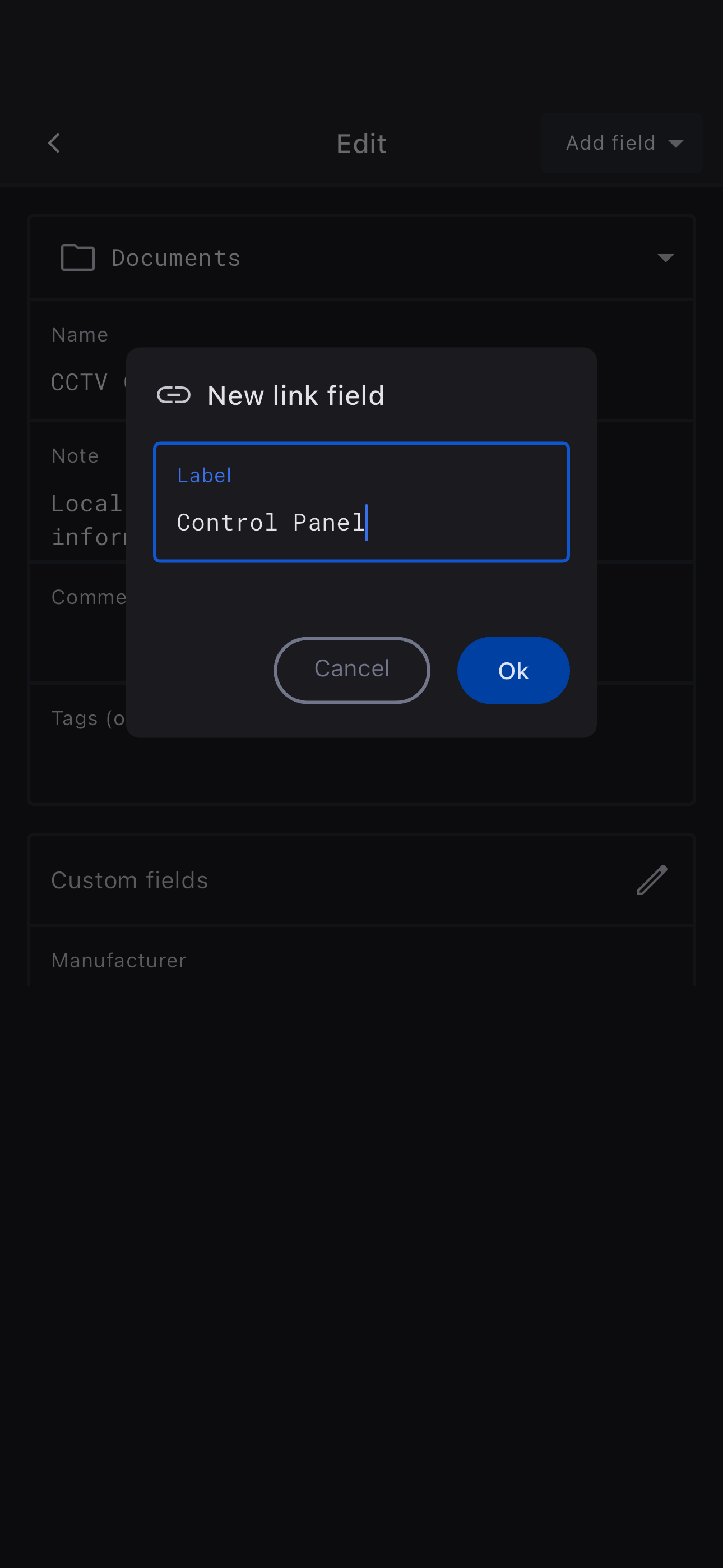Cancel the new link field dialog
This screenshot has height=1568, width=723.
[351, 670]
